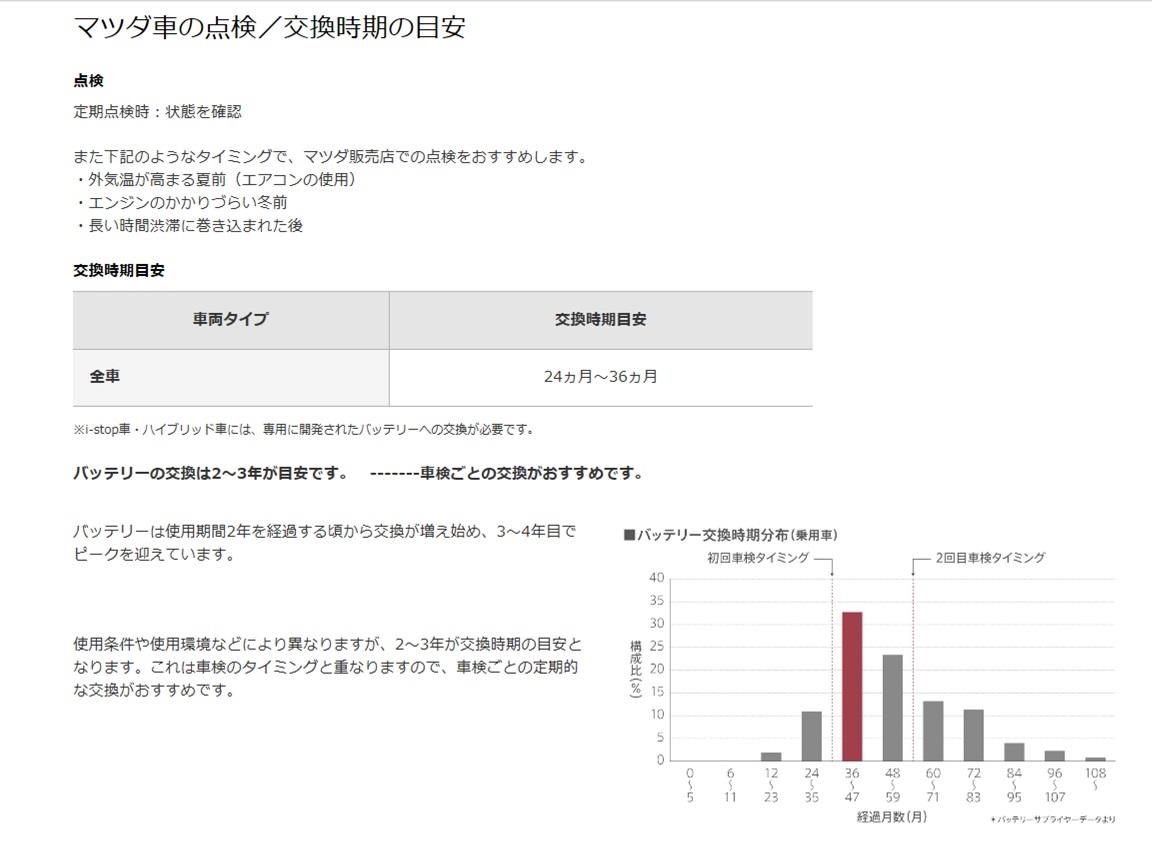The width and height of the screenshot is (1152, 847).
Task: Click bullet 外気温が高まる夏前（エアコンの使用）
Action: 215,179
